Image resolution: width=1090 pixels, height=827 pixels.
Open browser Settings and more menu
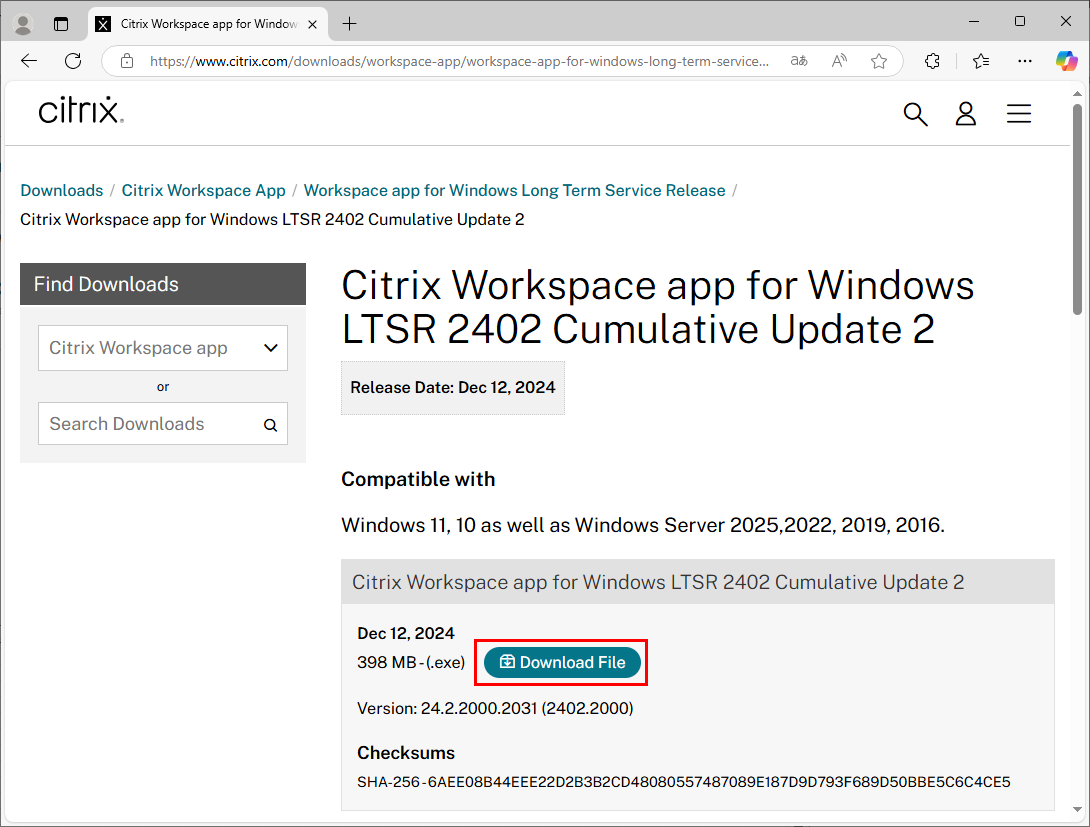click(1025, 61)
